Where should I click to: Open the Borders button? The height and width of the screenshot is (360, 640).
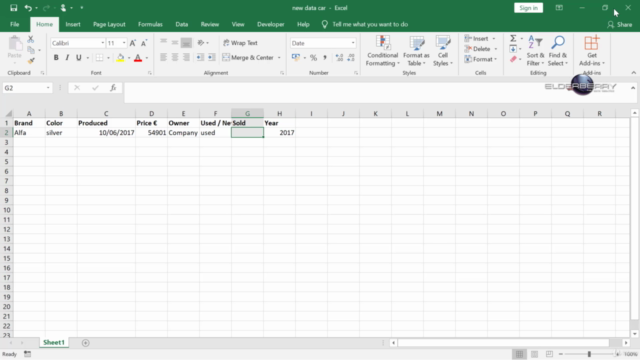99,58
